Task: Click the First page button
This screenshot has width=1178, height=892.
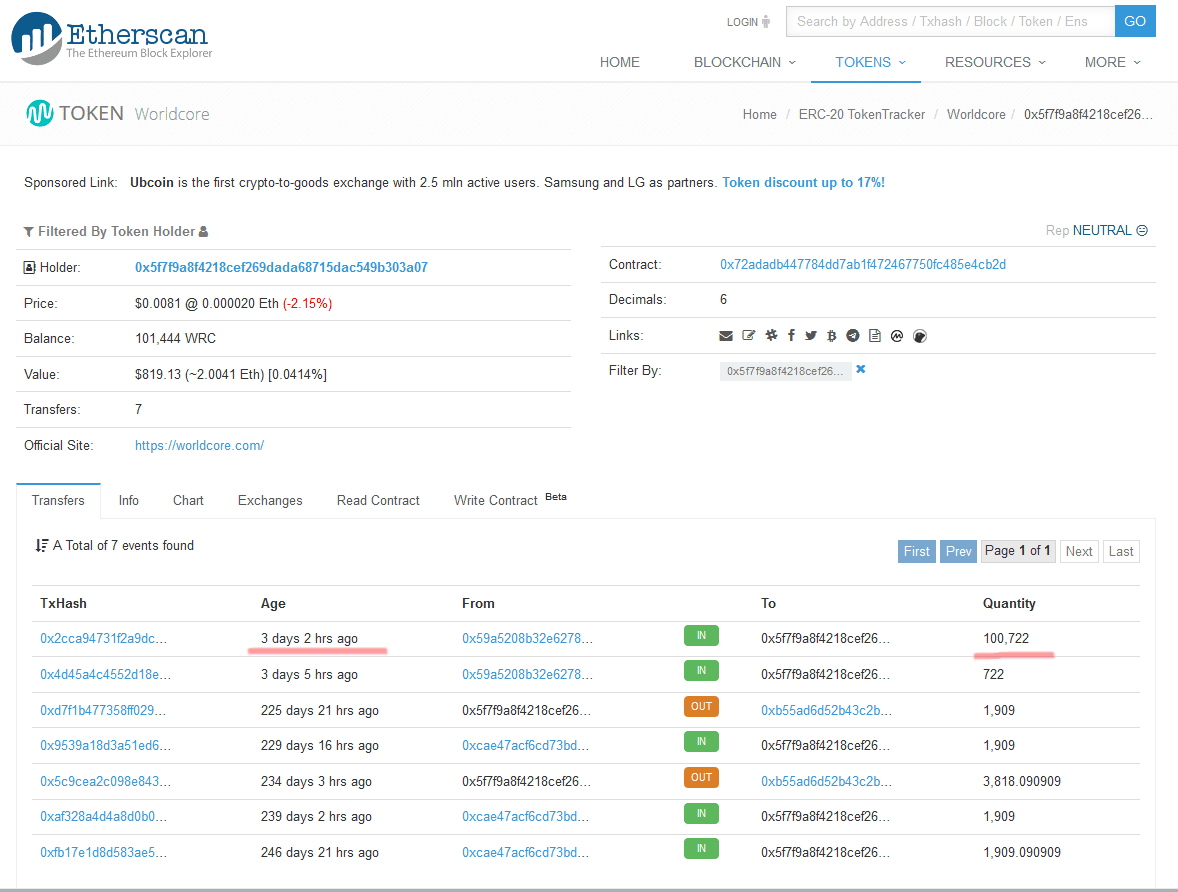Action: (x=917, y=552)
